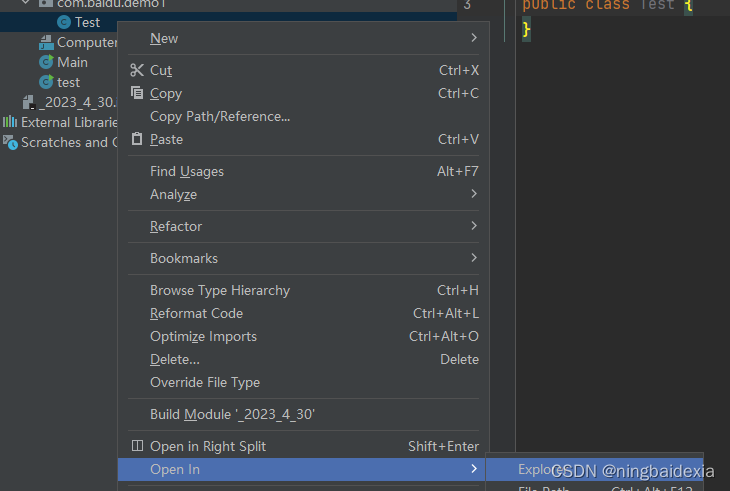The width and height of the screenshot is (730, 491).
Task: Click the closing brace in editor
Action: [526, 29]
